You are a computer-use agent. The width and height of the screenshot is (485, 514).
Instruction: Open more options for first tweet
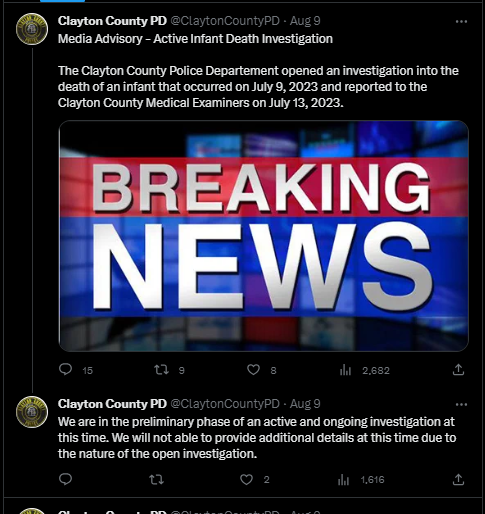click(x=461, y=22)
